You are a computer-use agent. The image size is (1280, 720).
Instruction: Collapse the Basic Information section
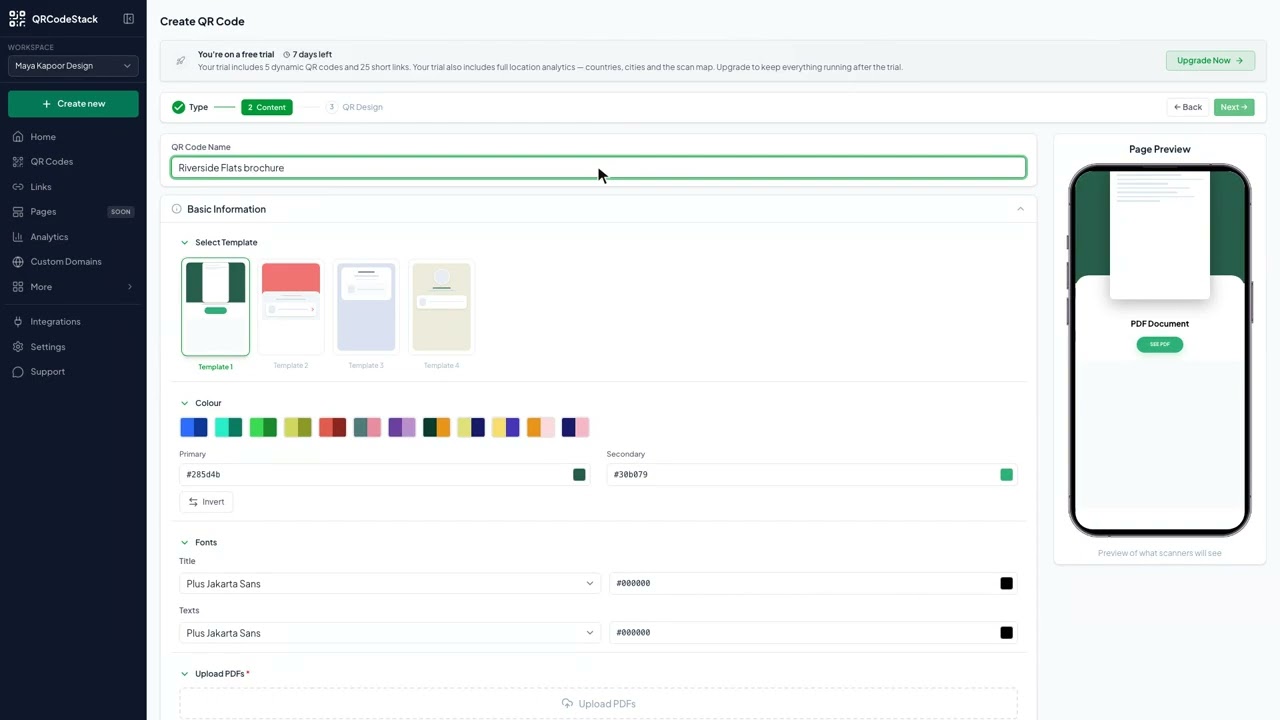point(1020,209)
